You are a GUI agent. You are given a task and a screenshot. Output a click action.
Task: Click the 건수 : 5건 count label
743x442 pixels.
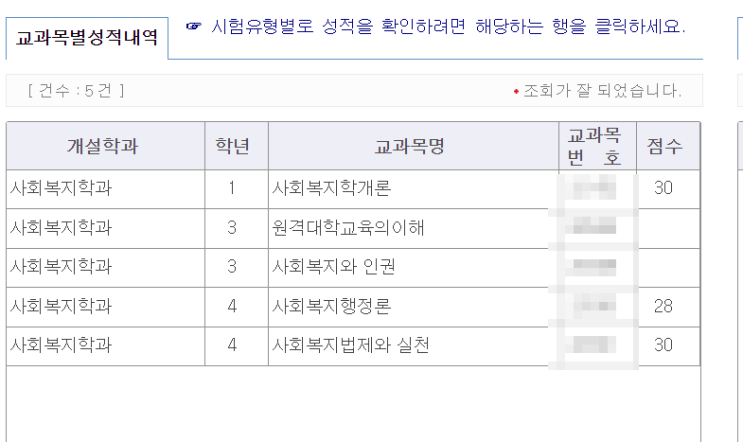pyautogui.click(x=76, y=90)
